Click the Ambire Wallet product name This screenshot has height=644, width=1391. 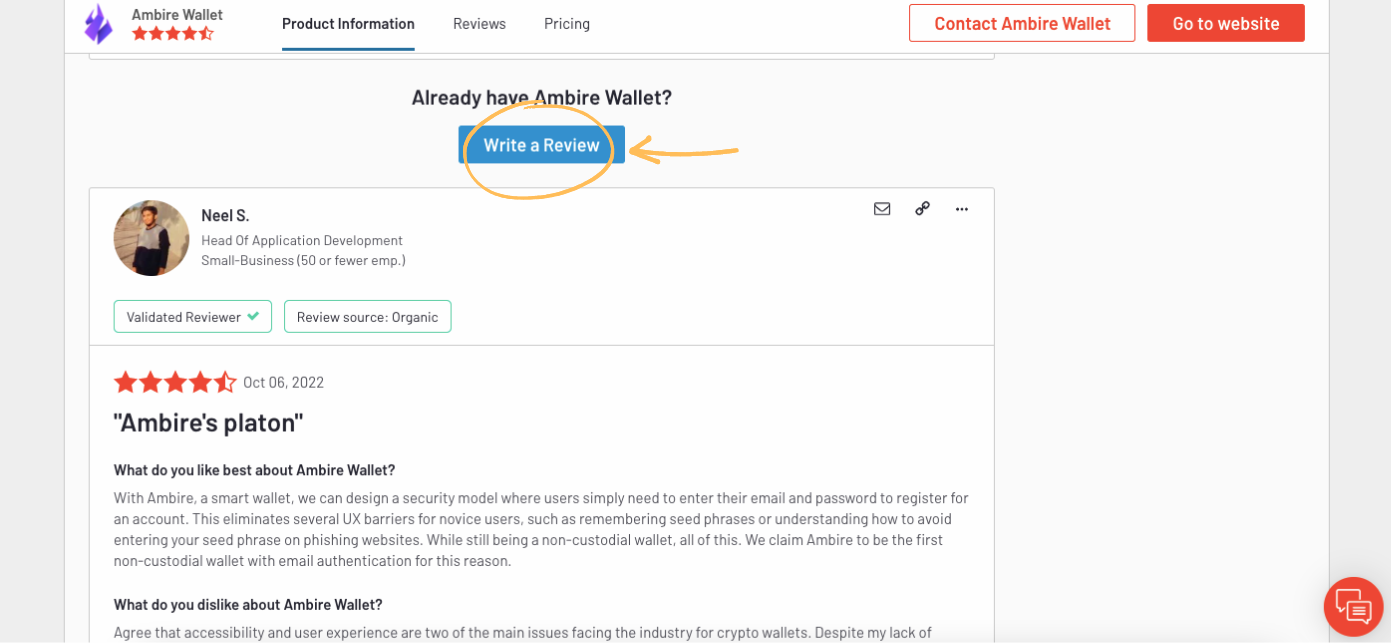[x=177, y=14]
